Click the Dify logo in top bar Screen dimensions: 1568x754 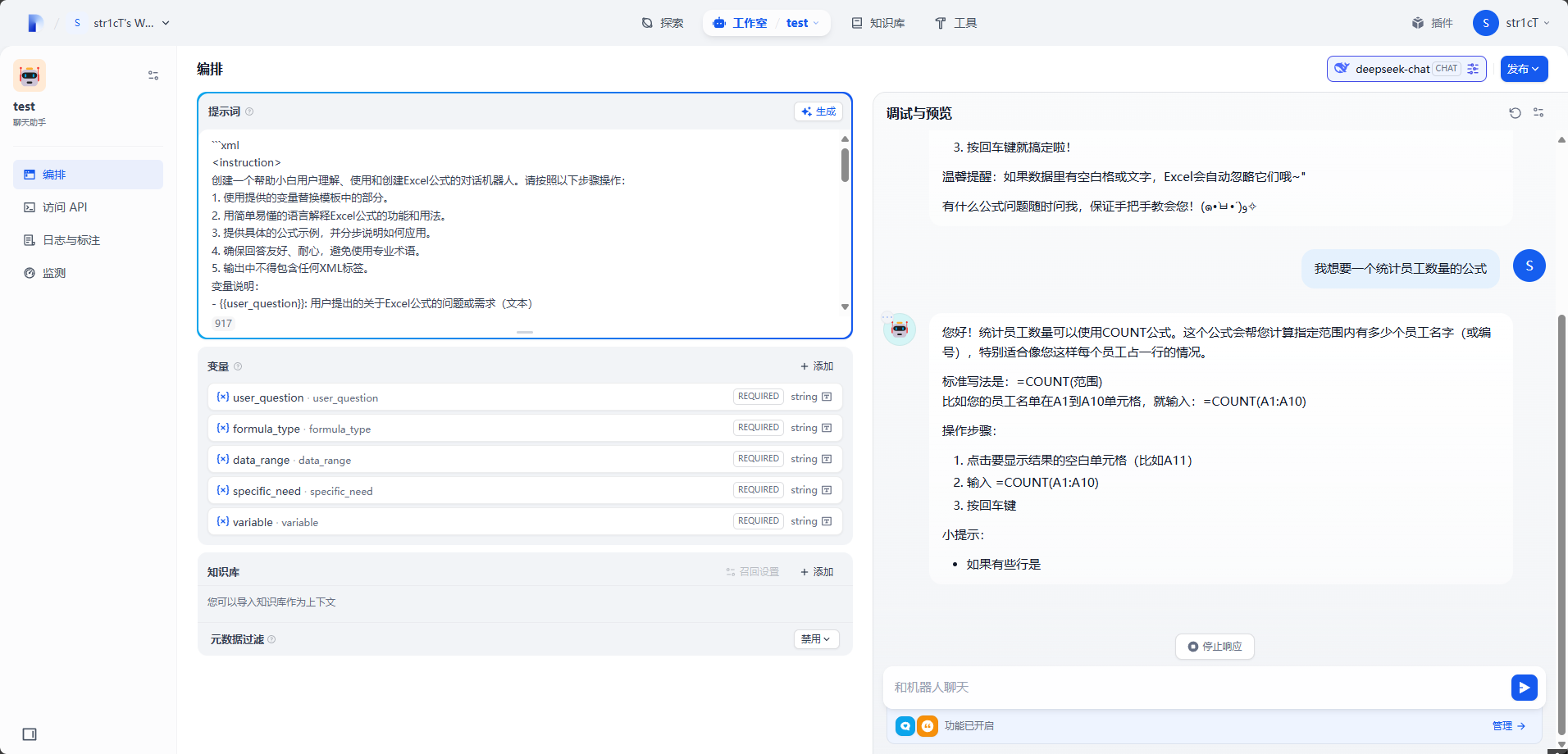[x=34, y=23]
